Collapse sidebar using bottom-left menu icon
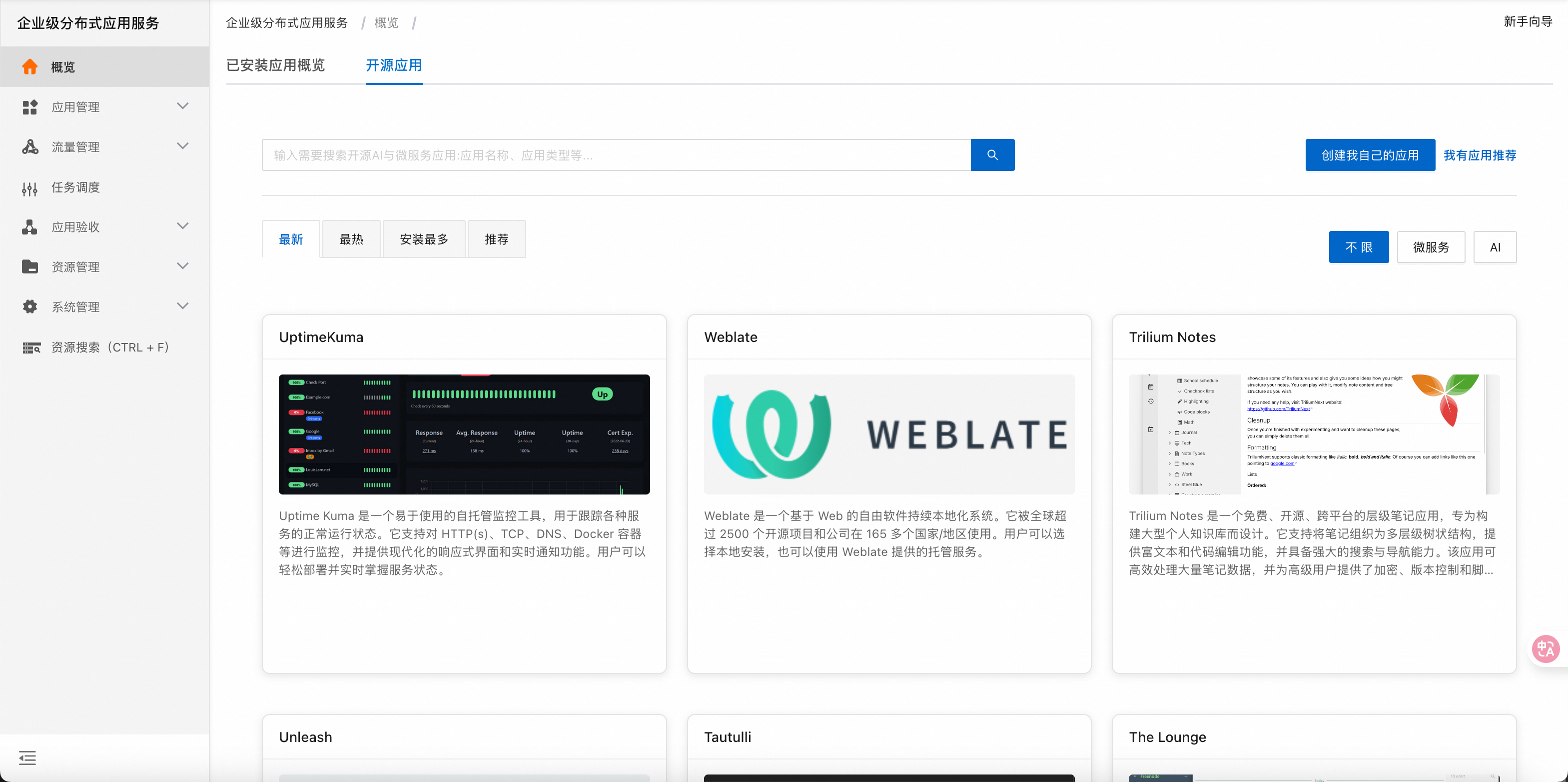 [27, 757]
